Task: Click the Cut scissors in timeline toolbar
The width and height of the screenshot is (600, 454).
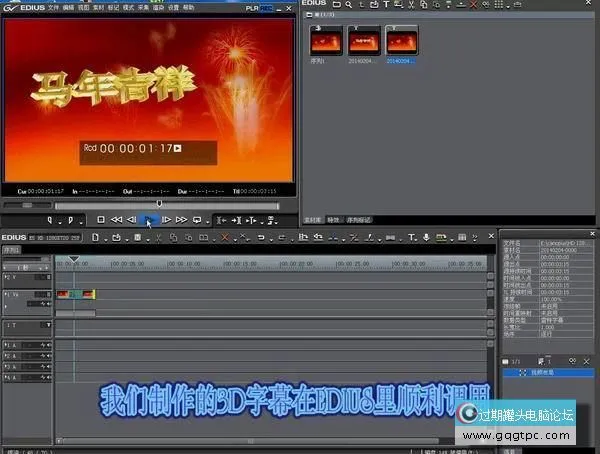Action: (x=158, y=238)
